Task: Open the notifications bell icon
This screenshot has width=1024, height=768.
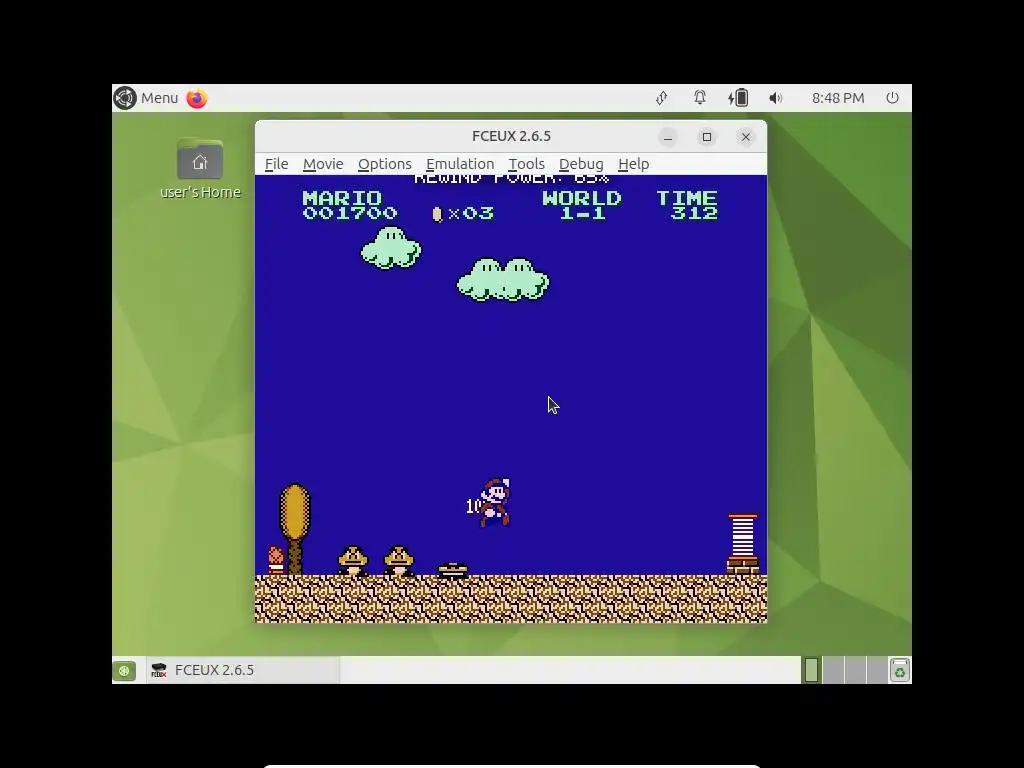Action: click(699, 98)
